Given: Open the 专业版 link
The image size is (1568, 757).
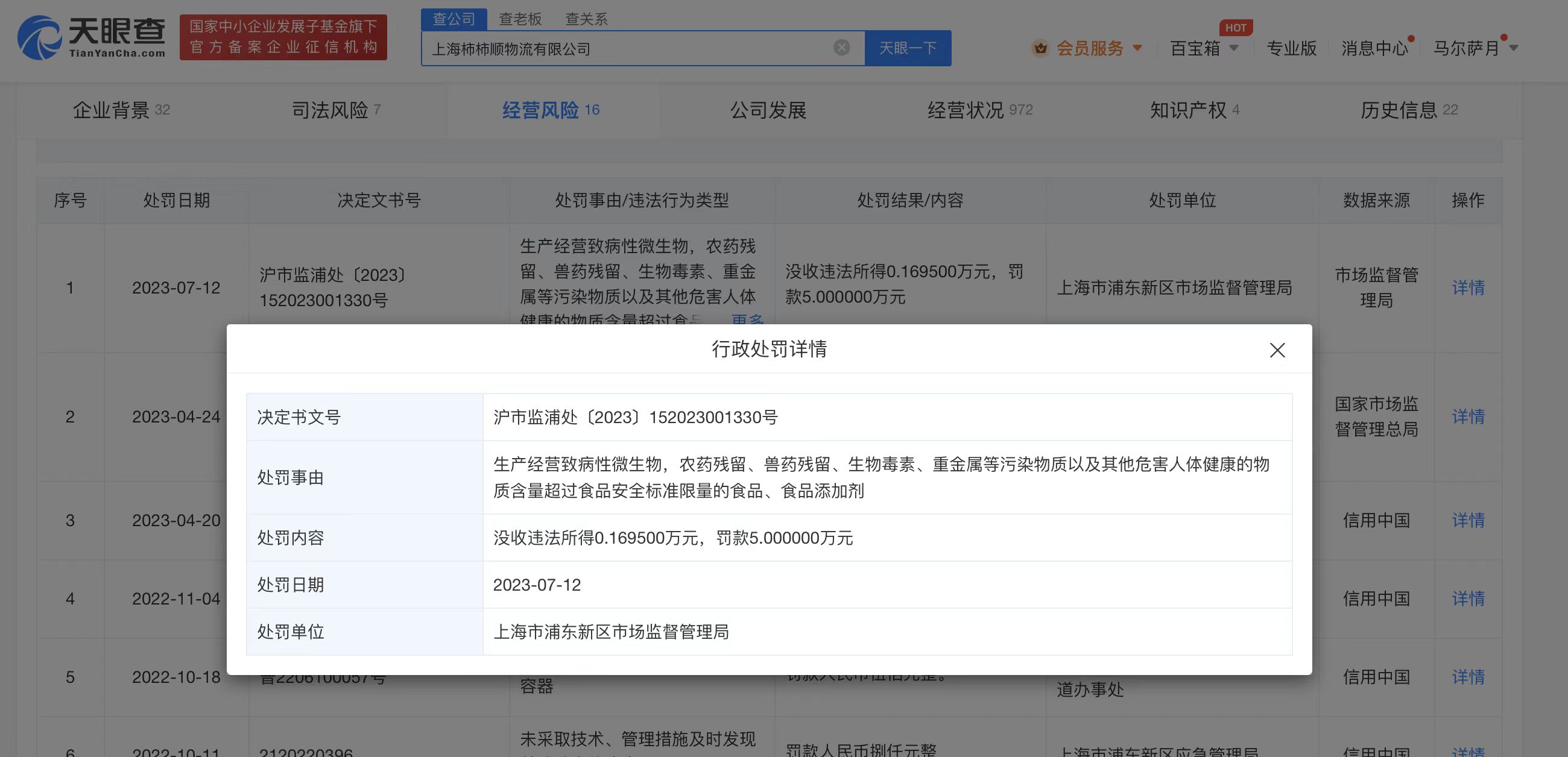Looking at the screenshot, I should [1291, 48].
